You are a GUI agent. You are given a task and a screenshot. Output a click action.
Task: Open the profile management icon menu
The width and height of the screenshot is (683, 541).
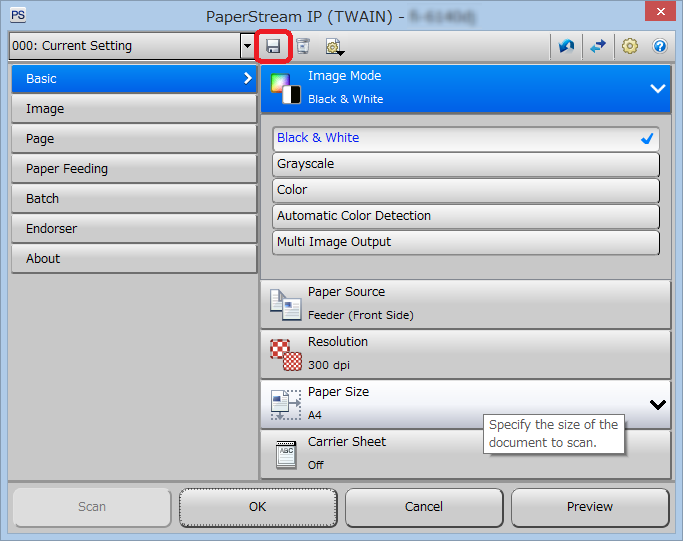(x=334, y=46)
